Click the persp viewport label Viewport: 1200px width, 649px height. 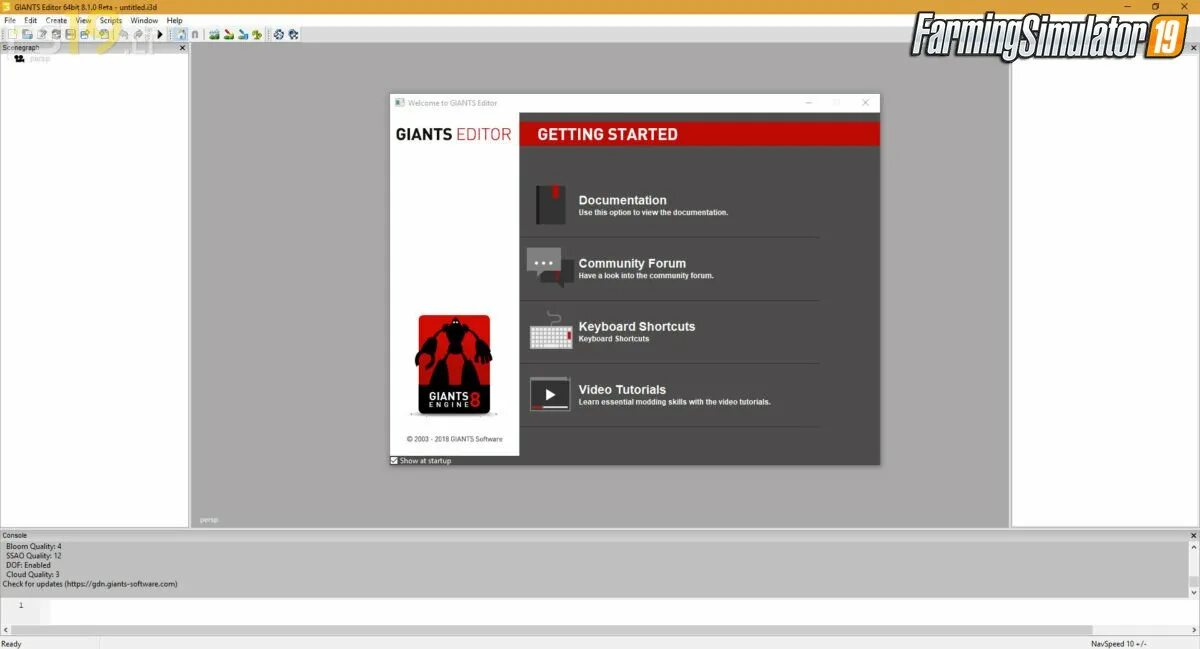point(208,520)
